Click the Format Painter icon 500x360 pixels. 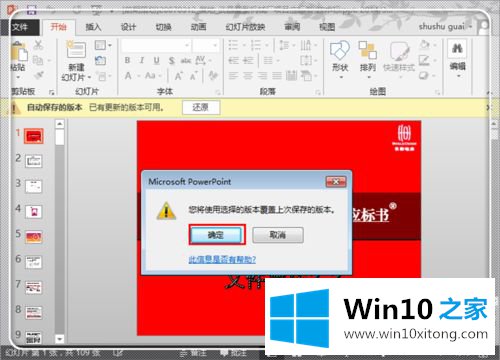pyautogui.click(x=38, y=75)
